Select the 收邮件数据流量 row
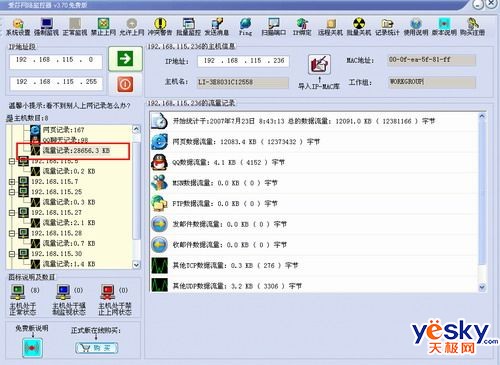Image resolution: width=500 pixels, height=365 pixels. coord(314,245)
